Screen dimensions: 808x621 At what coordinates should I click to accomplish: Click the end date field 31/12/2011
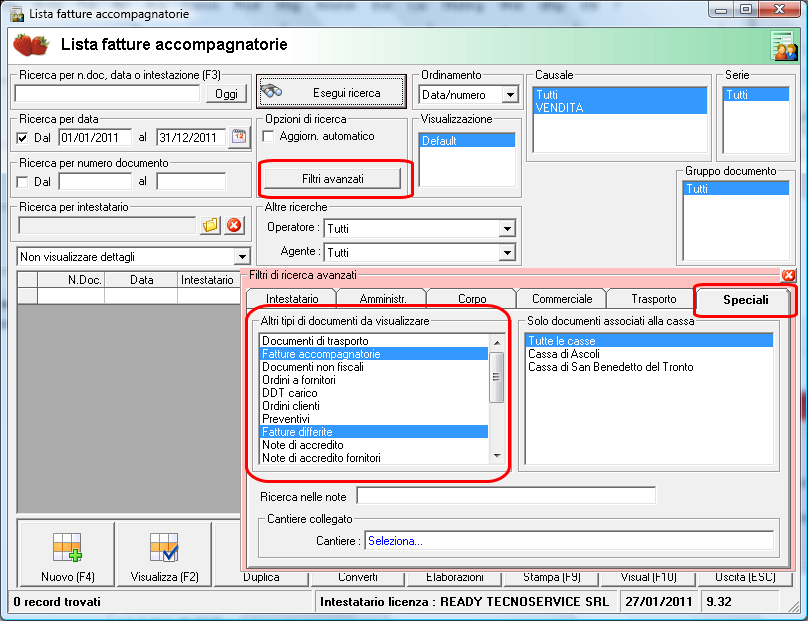click(x=191, y=138)
